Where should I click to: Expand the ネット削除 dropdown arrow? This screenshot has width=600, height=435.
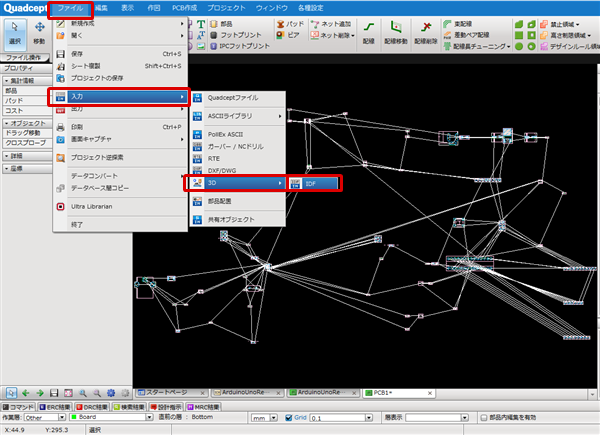[x=353, y=36]
